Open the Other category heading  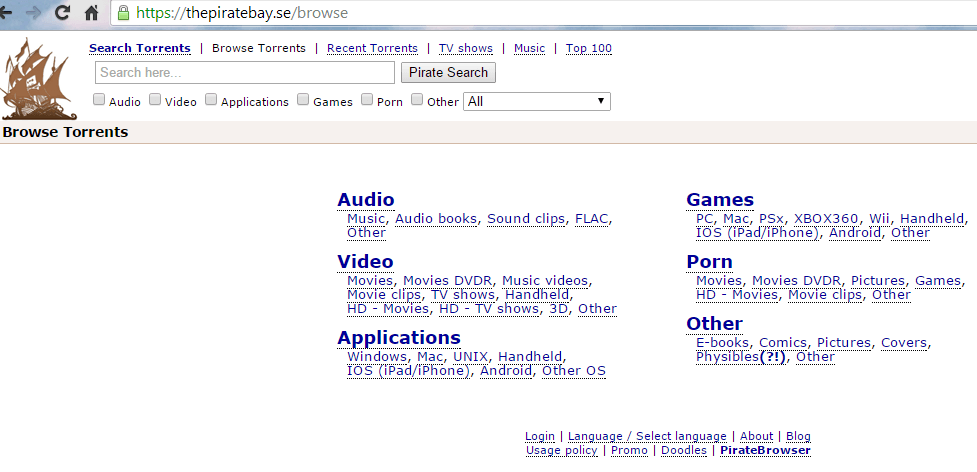715,324
